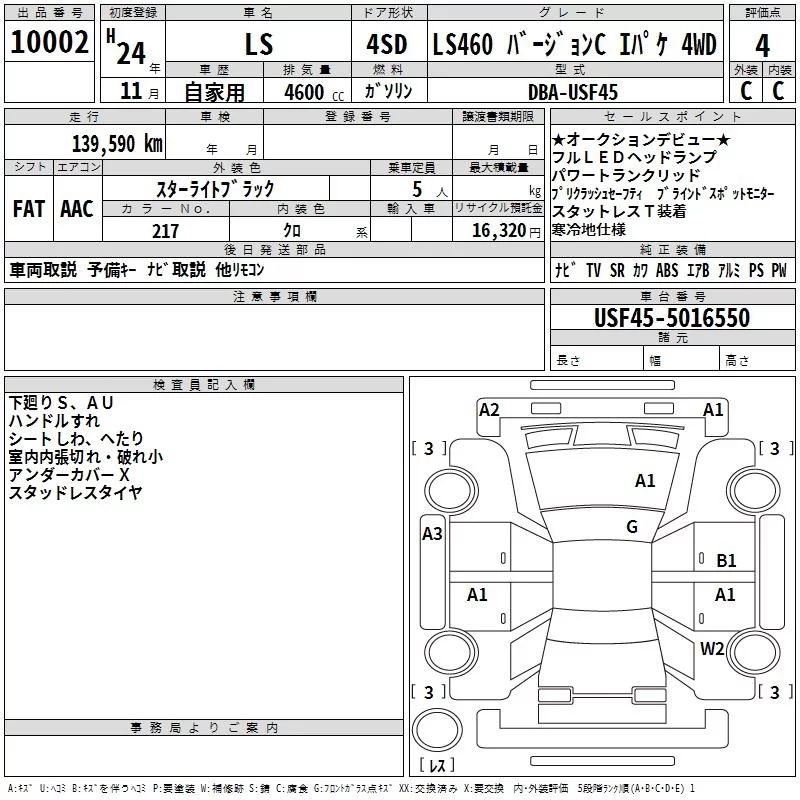Screen dimensions: 800x800
Task: Click the A2 damage mark on diagram
Action: [489, 409]
